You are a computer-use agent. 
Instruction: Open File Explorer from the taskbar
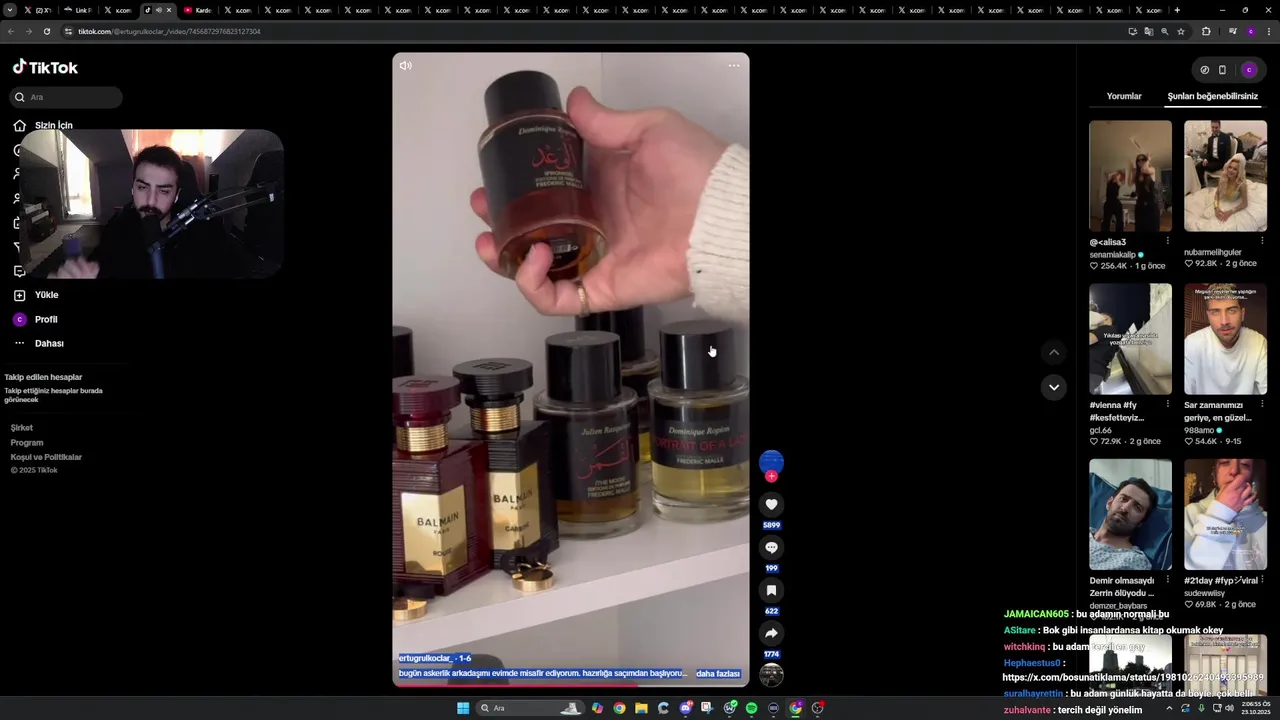point(641,708)
